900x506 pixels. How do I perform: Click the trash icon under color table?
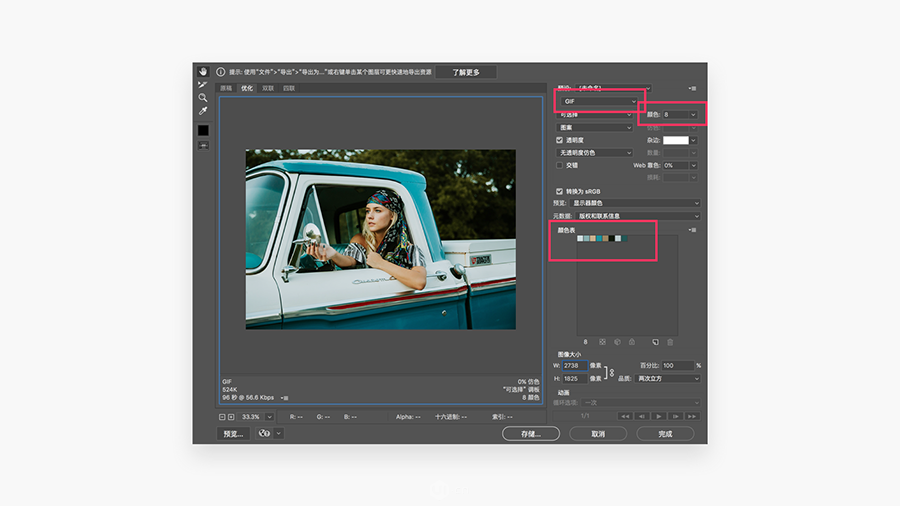(670, 342)
